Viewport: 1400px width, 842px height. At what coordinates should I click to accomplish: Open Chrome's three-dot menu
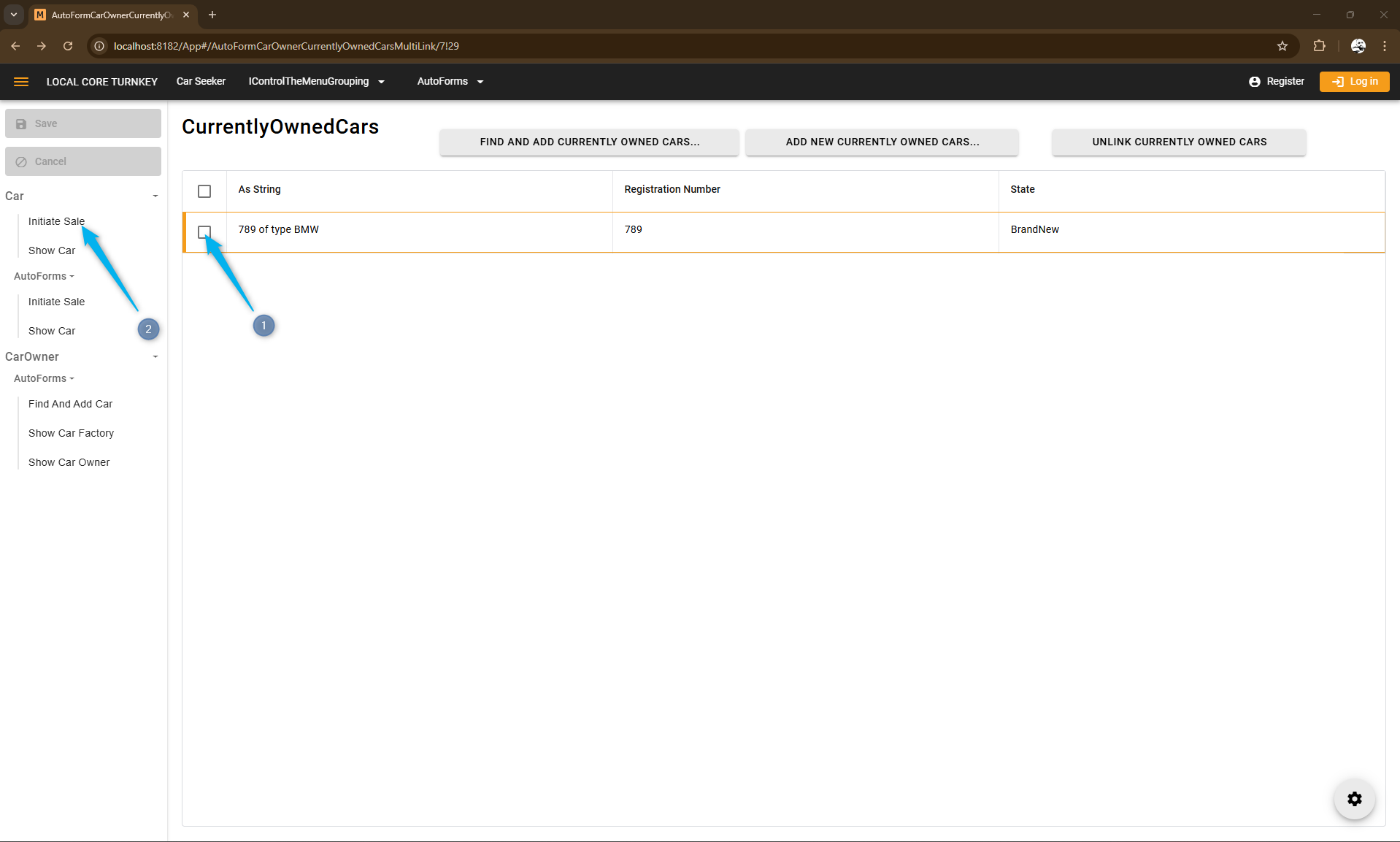click(1385, 46)
